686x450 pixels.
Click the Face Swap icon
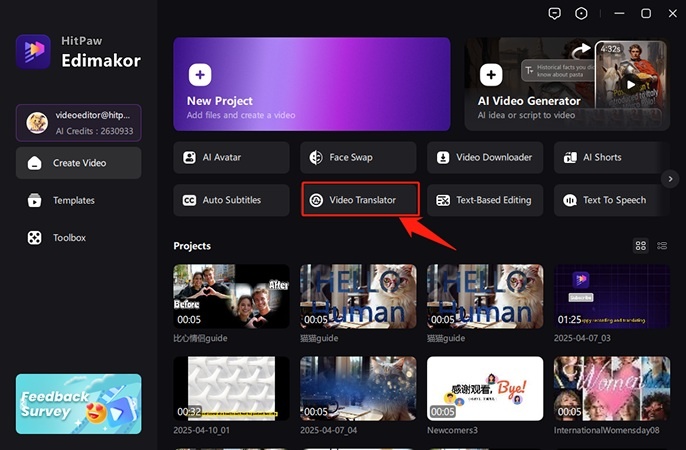316,157
